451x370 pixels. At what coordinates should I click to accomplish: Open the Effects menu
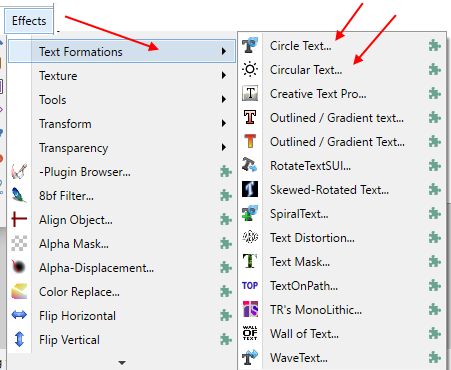29,21
